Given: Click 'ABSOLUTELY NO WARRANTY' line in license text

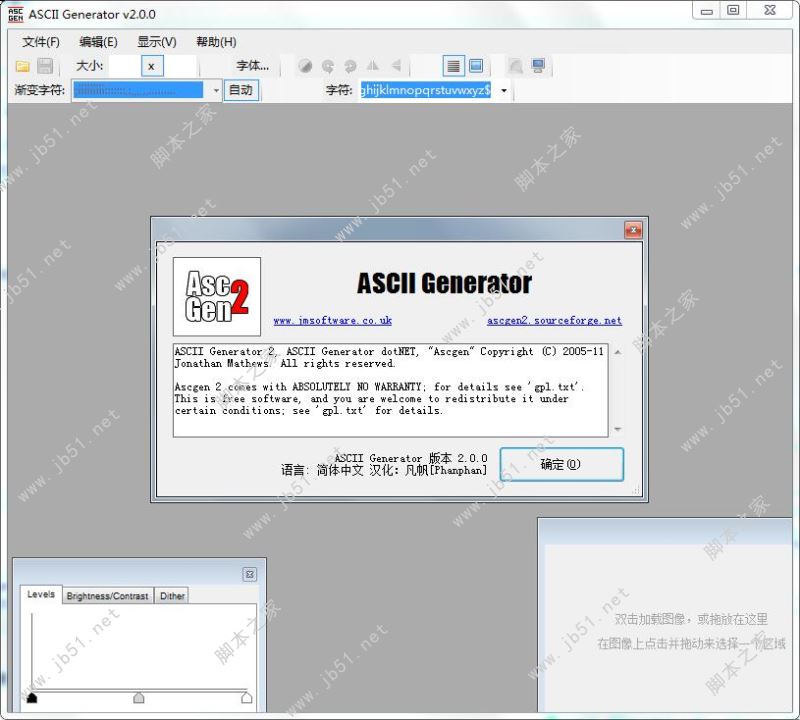Looking at the screenshot, I should (x=356, y=387).
